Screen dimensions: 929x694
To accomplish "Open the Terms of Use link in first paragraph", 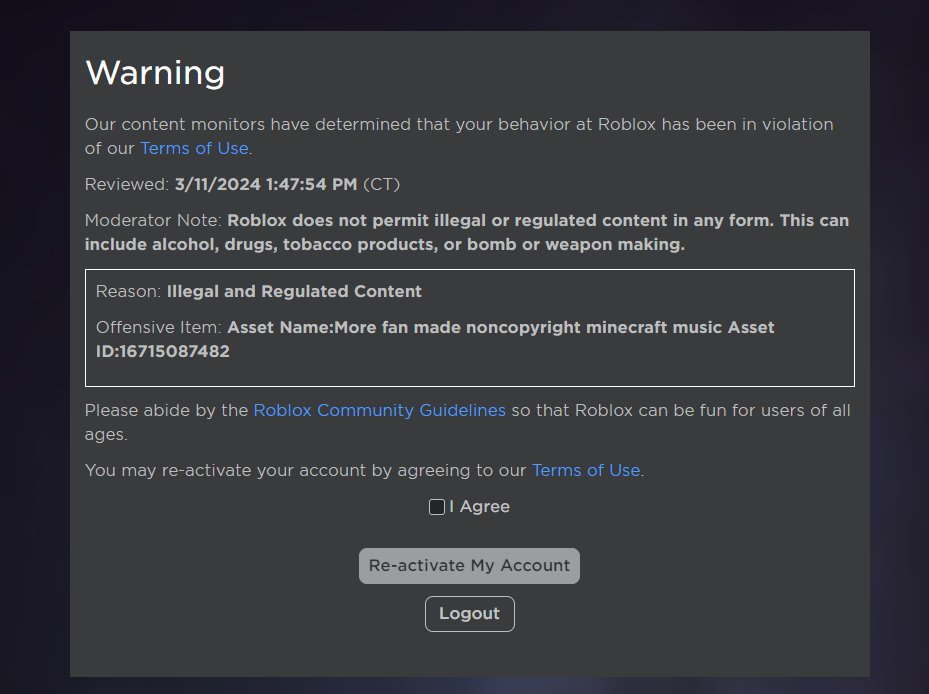I will coord(194,148).
